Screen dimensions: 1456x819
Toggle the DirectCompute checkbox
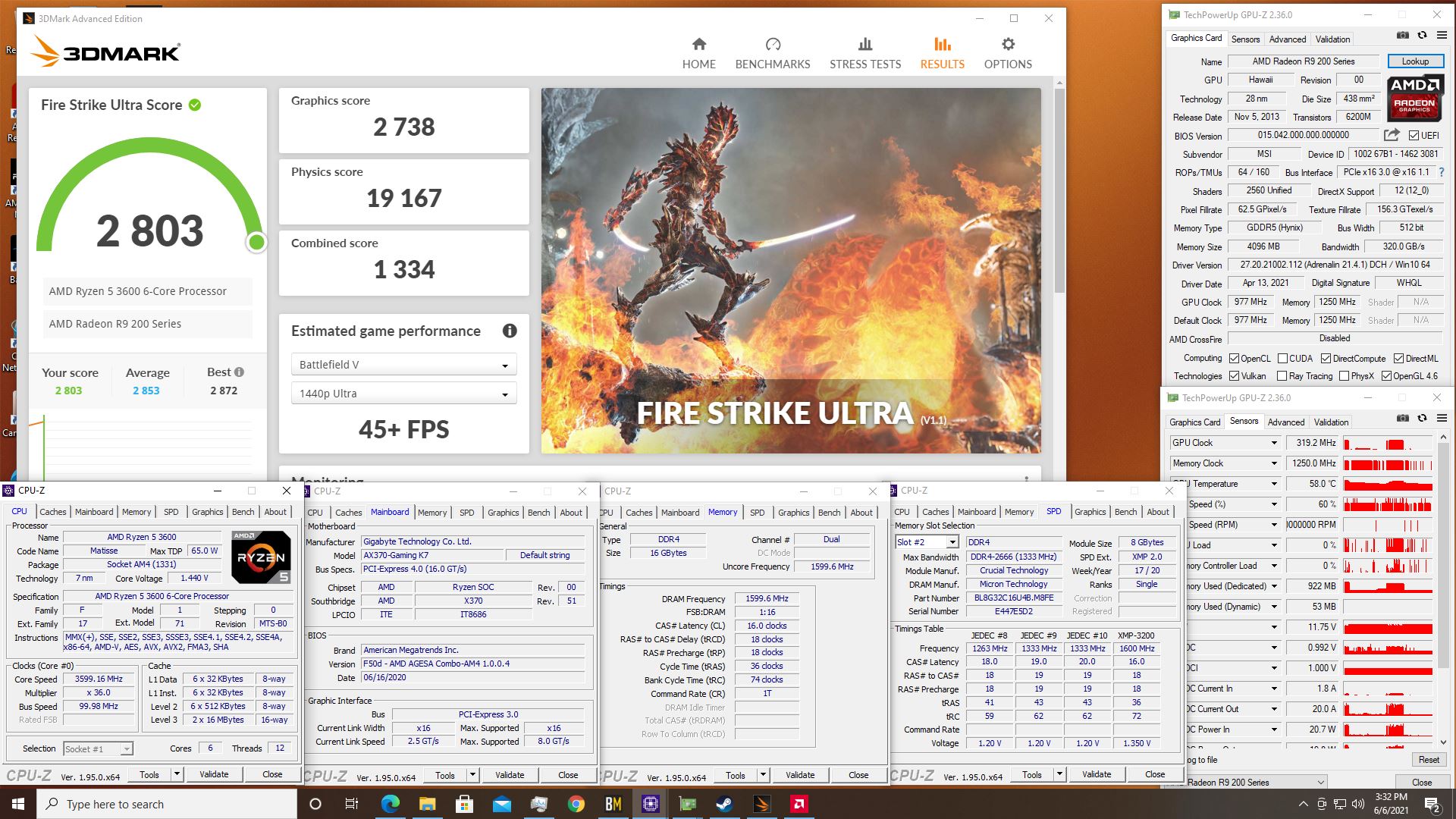coord(1326,359)
